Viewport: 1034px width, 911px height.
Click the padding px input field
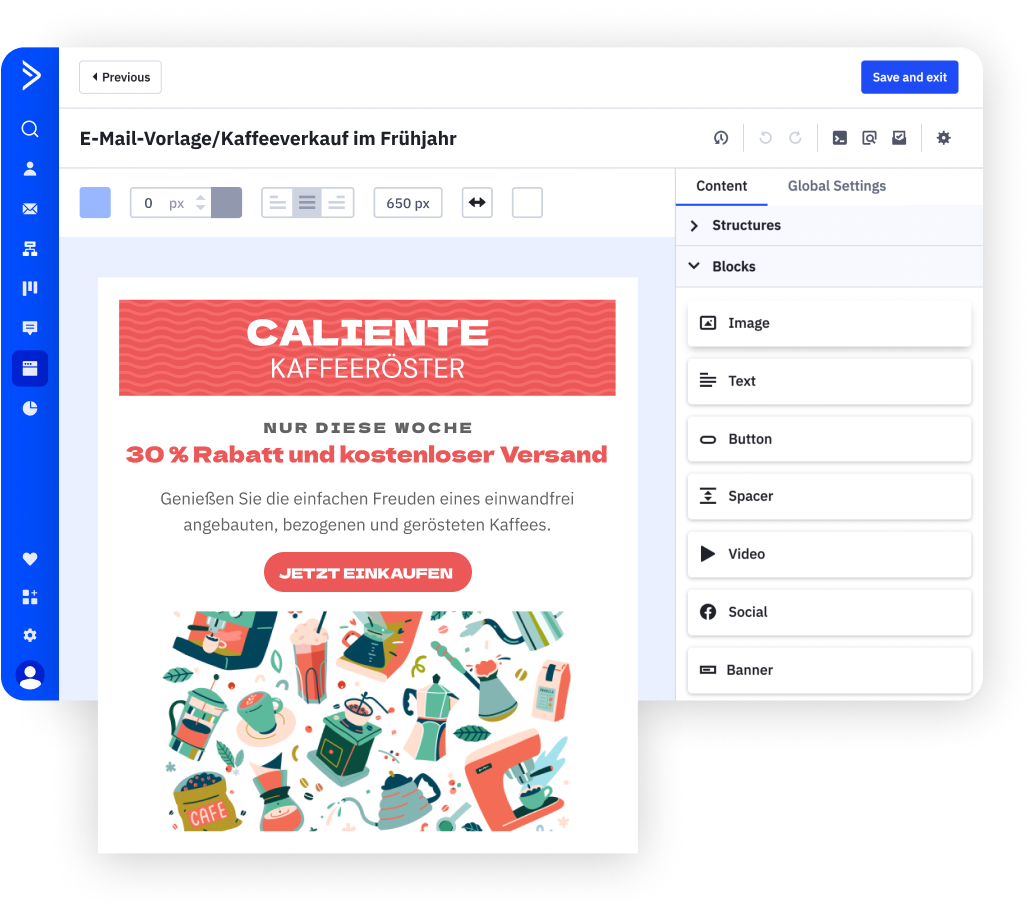pyautogui.click(x=170, y=203)
